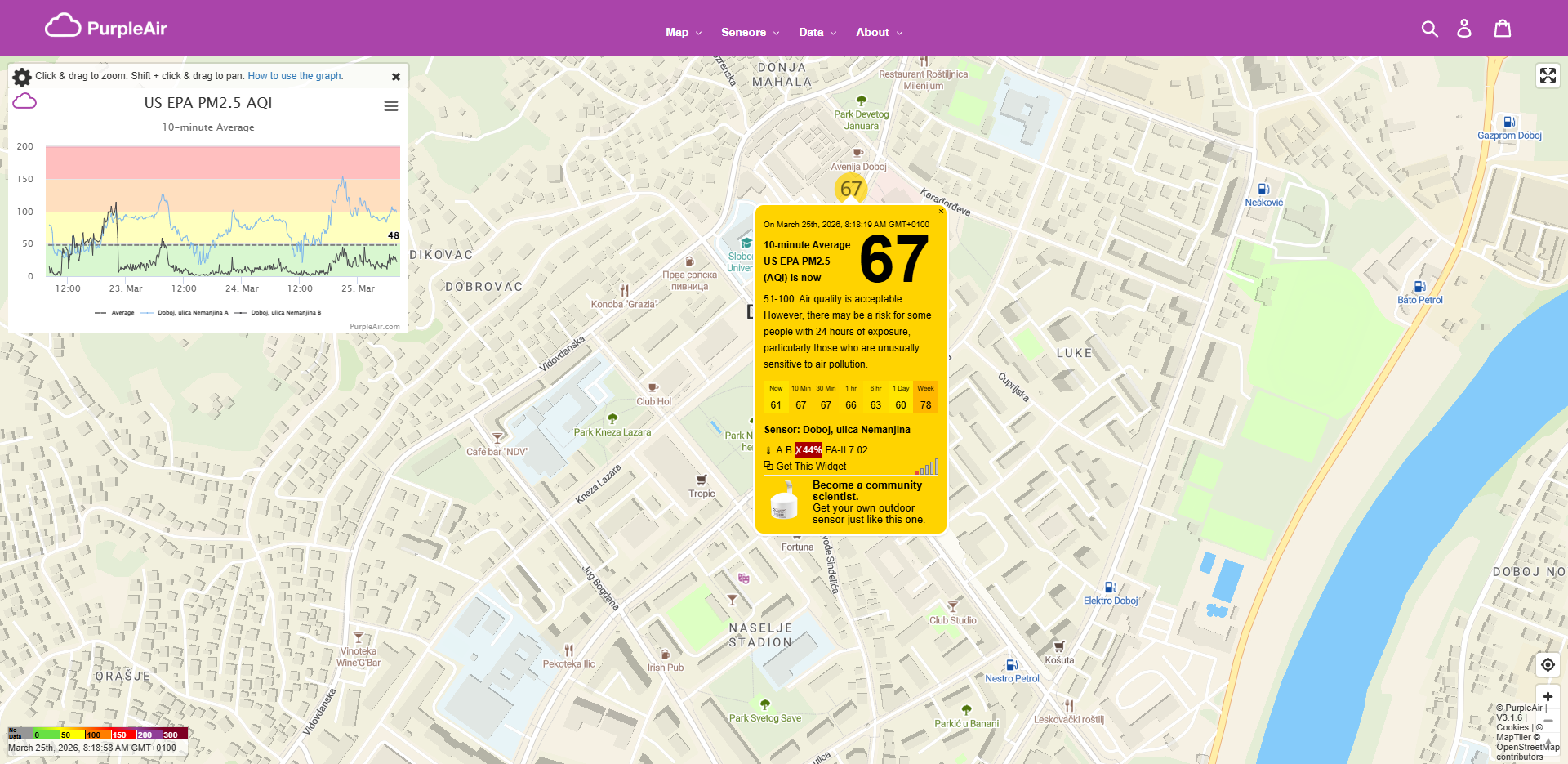Open the shopping cart icon

[x=1502, y=28]
